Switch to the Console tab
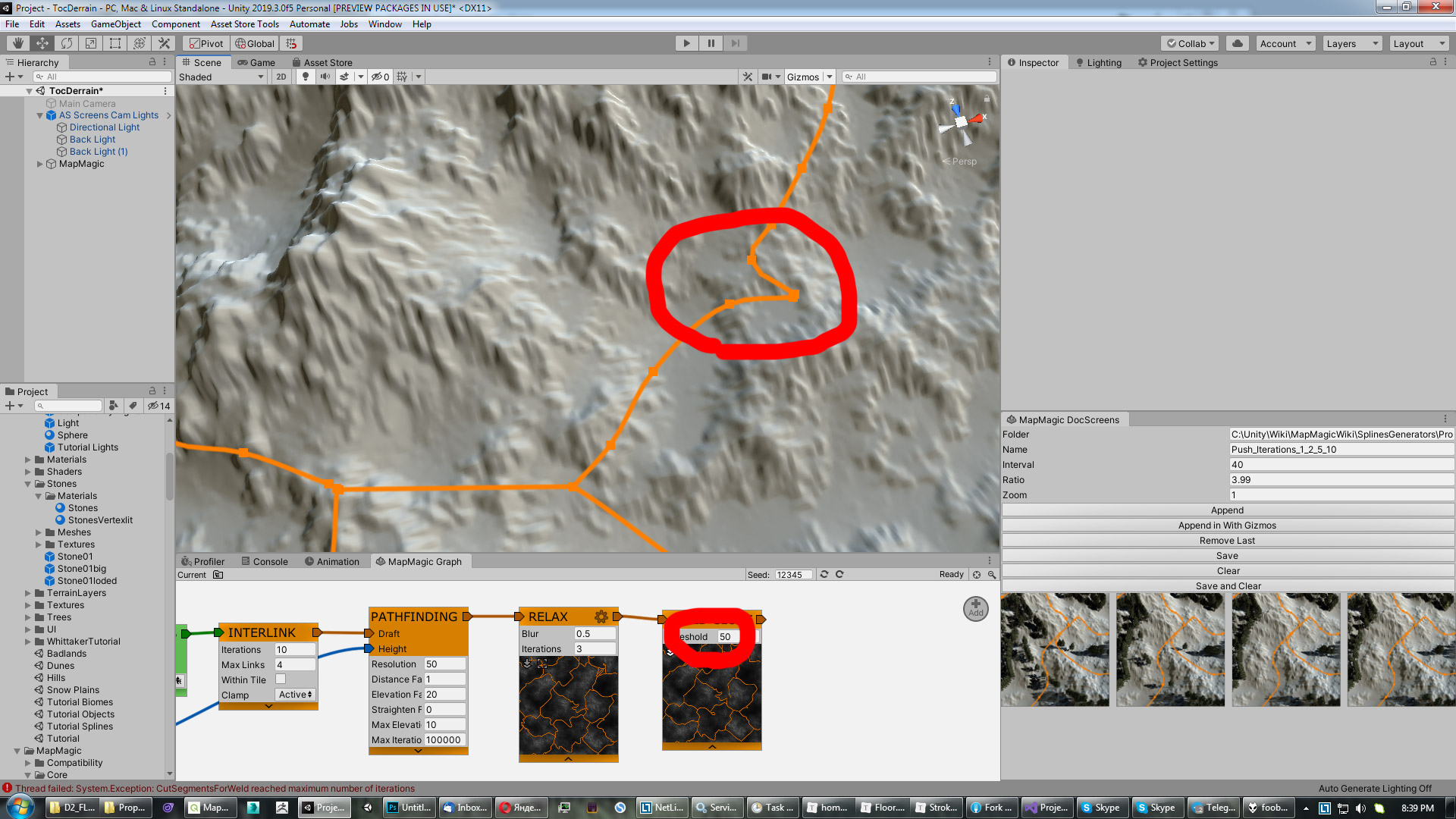Screen dimensions: 1456x819 tap(265, 561)
